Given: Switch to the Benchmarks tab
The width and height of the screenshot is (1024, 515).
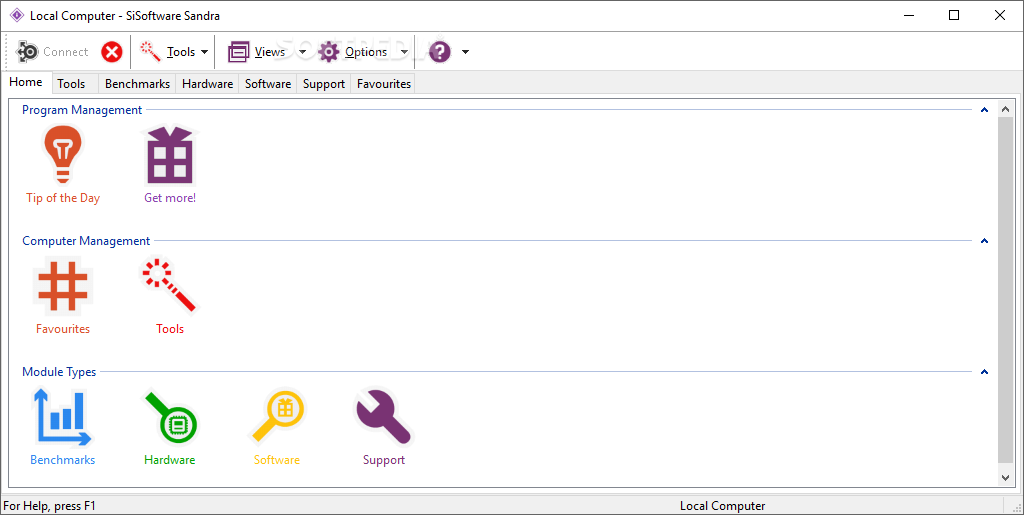Looking at the screenshot, I should (137, 84).
